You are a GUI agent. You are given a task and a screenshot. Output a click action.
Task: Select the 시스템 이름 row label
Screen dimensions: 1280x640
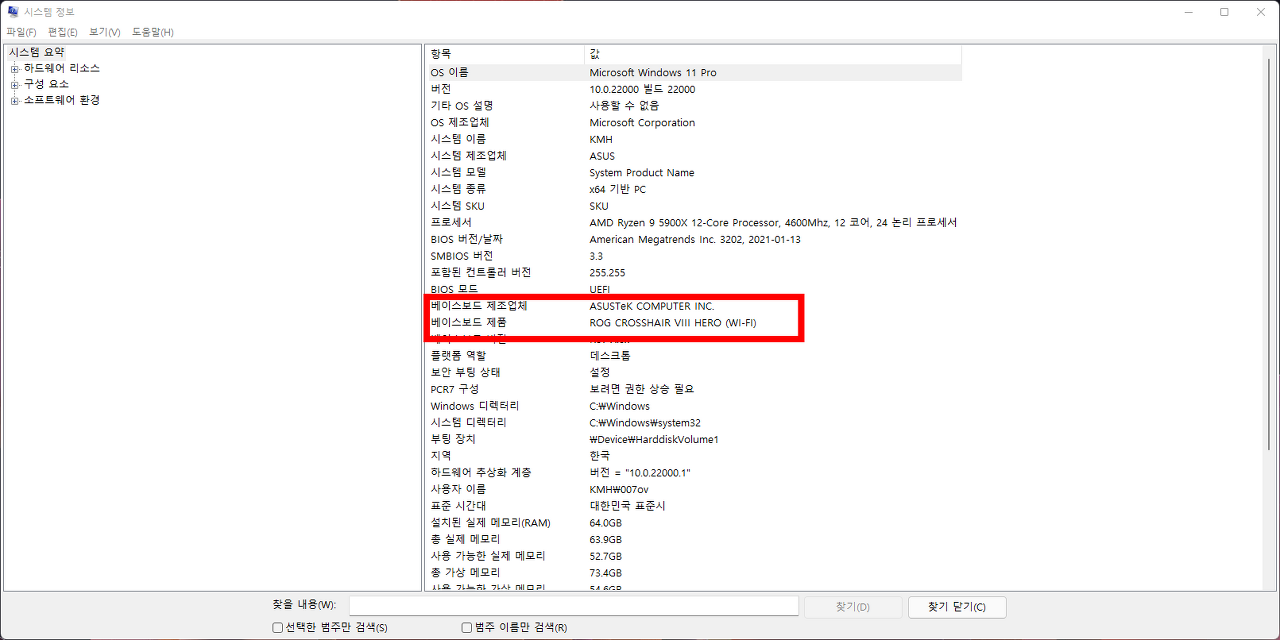pos(458,139)
